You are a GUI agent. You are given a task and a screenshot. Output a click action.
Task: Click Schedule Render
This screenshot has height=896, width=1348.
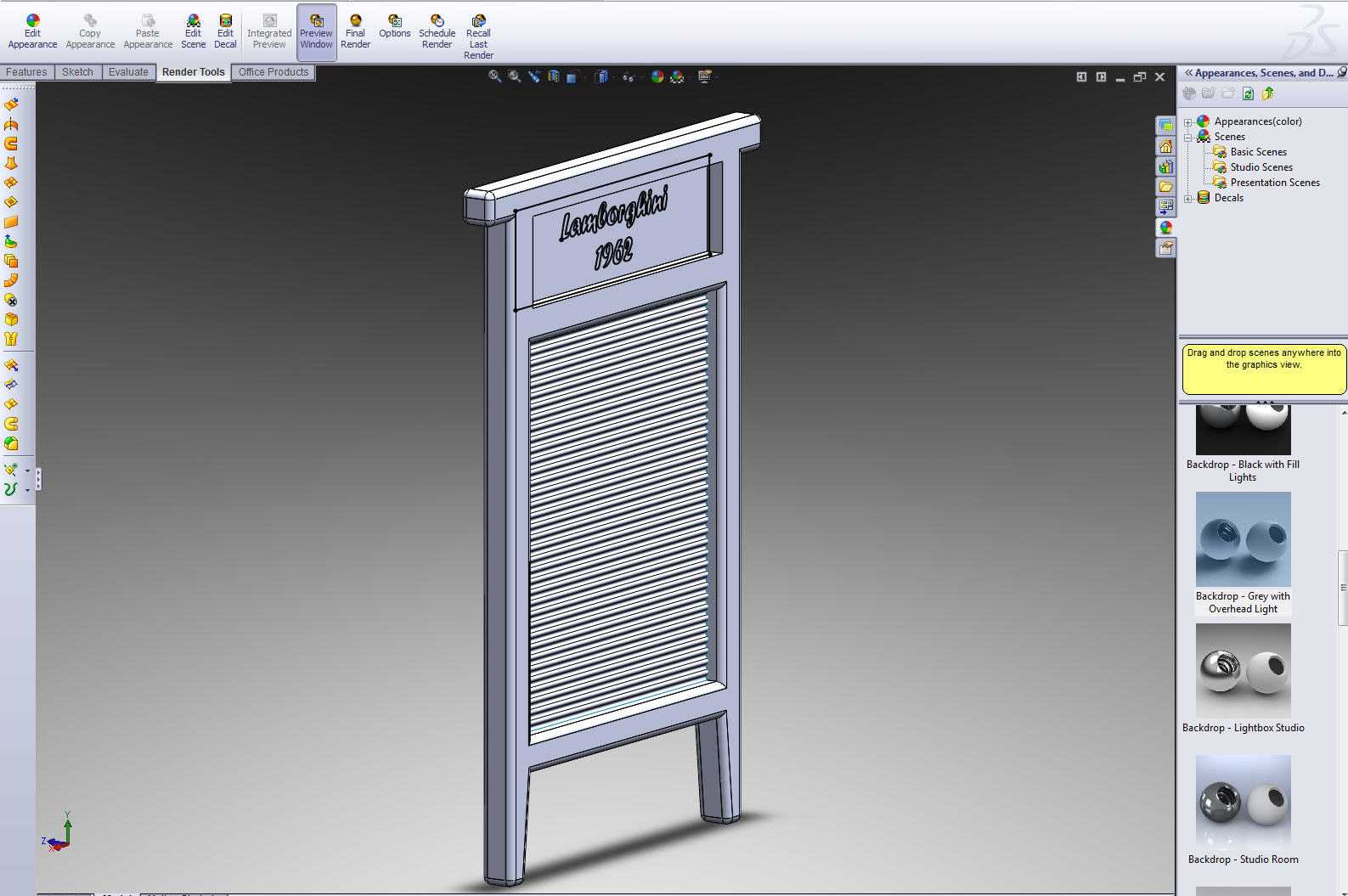click(437, 31)
